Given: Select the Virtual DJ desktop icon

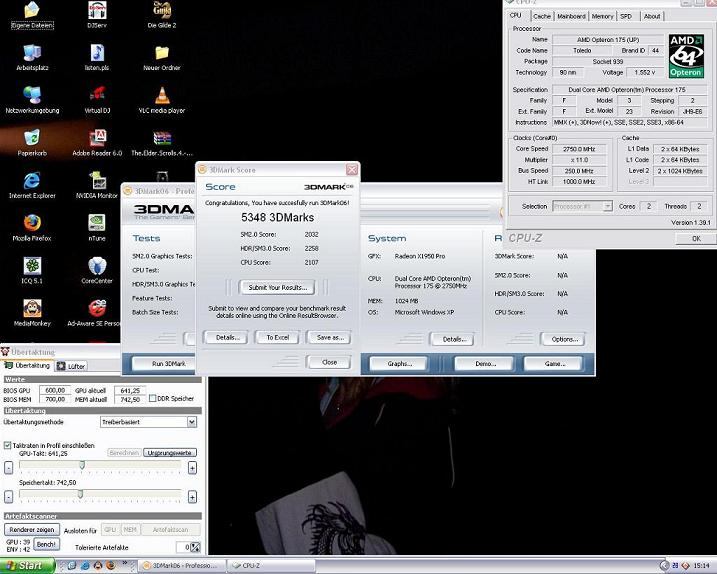Looking at the screenshot, I should 97,100.
